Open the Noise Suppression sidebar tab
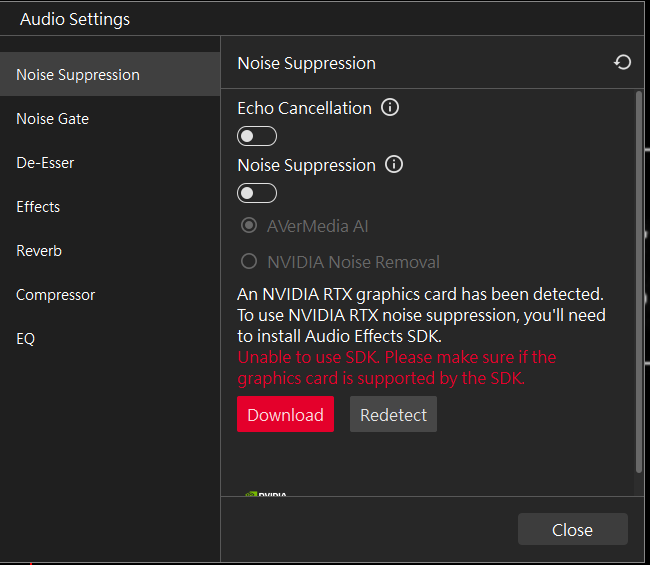 (x=78, y=75)
